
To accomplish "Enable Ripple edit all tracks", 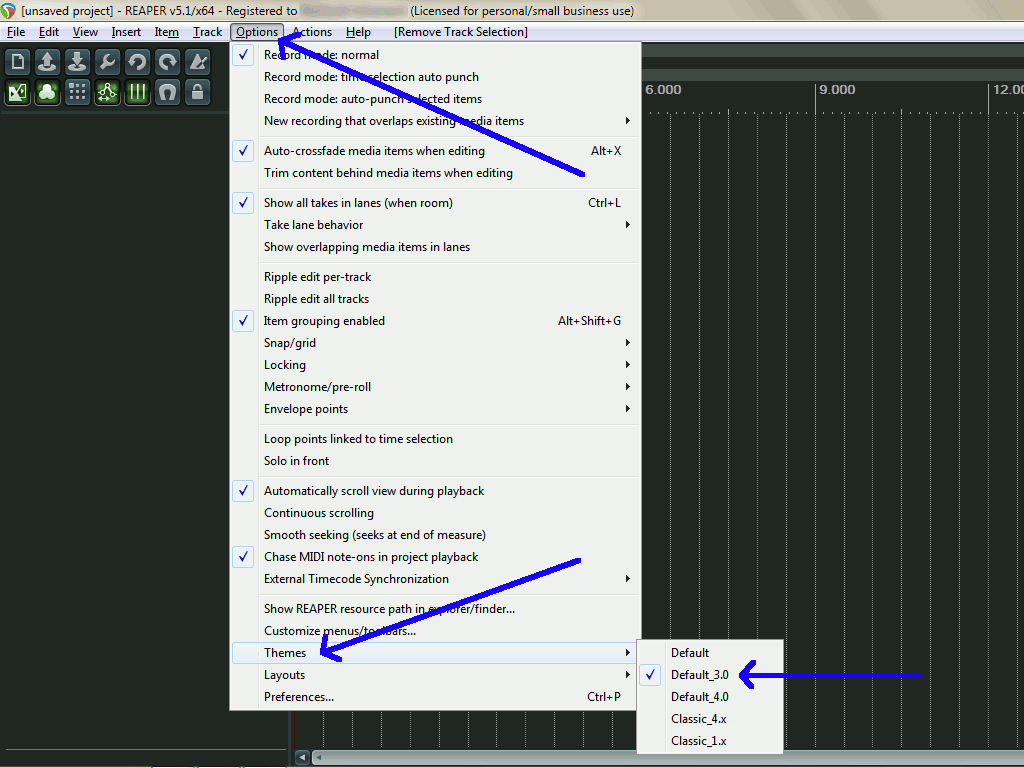I will coord(435,299).
